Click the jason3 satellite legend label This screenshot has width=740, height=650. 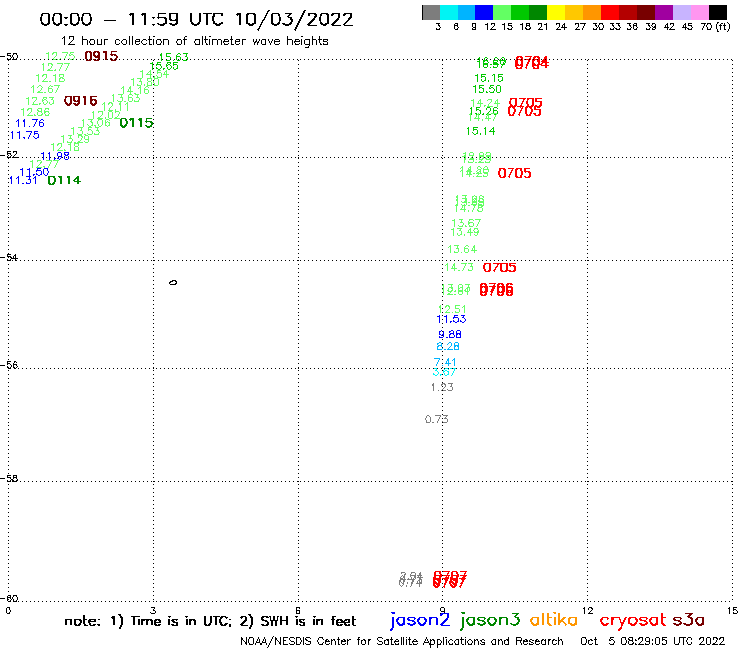click(490, 621)
